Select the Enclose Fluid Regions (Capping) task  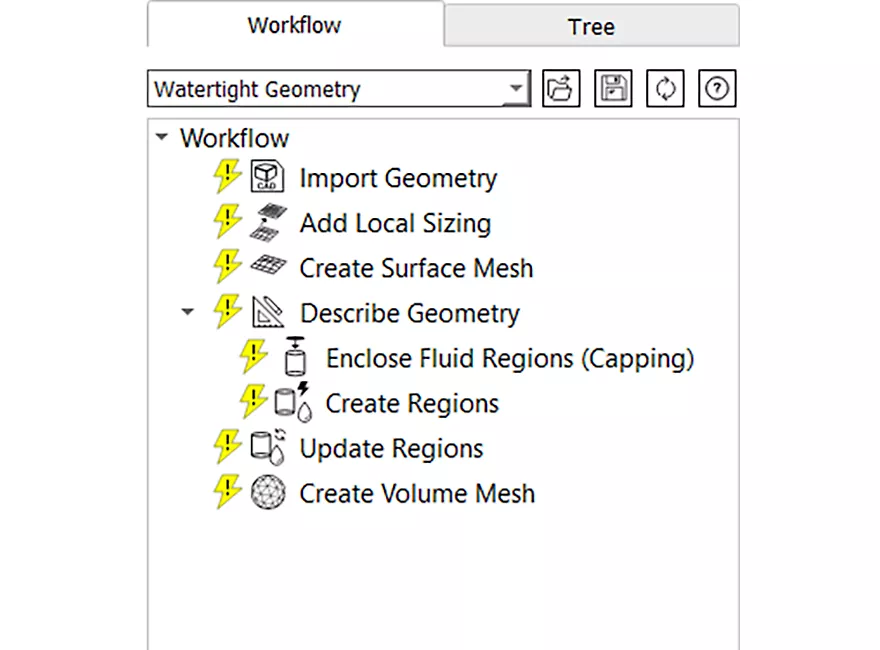point(510,358)
